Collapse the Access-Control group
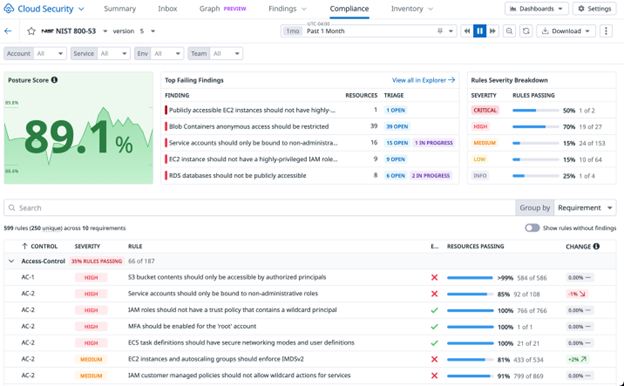Viewport: 624px width, 386px height. pyautogui.click(x=11, y=261)
